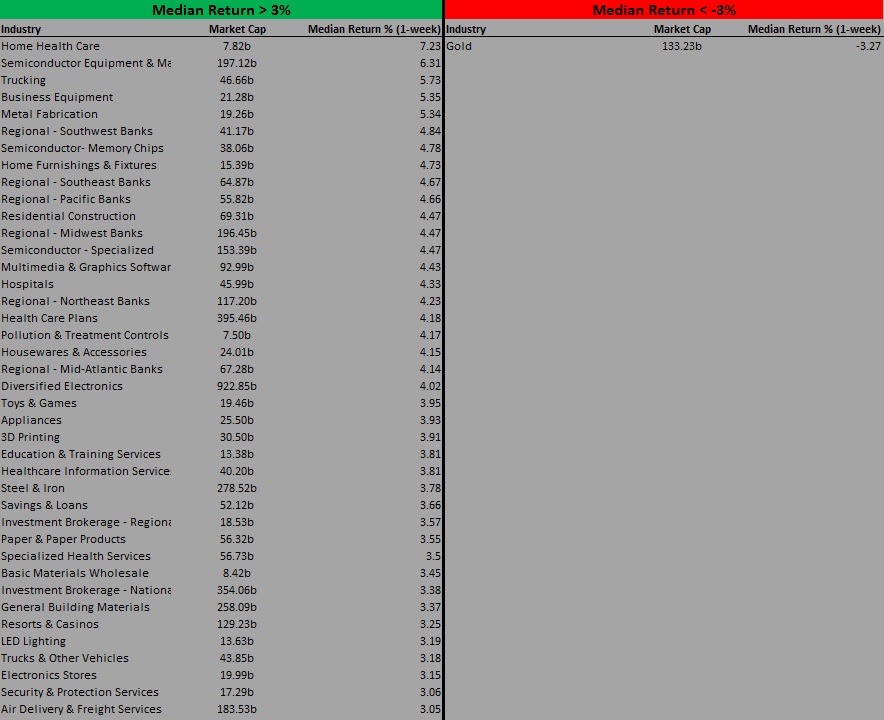This screenshot has width=884, height=720.
Task: Click Air Delivery & Freight Services cell
Action: point(81,709)
